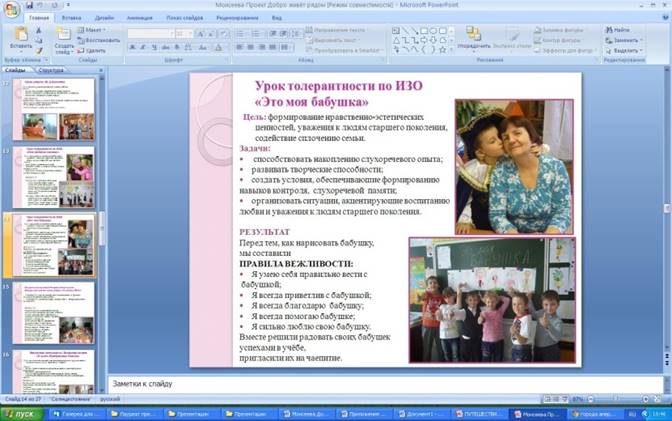
Task: Select the star shape in the shapes gallery
Action: 443,50
